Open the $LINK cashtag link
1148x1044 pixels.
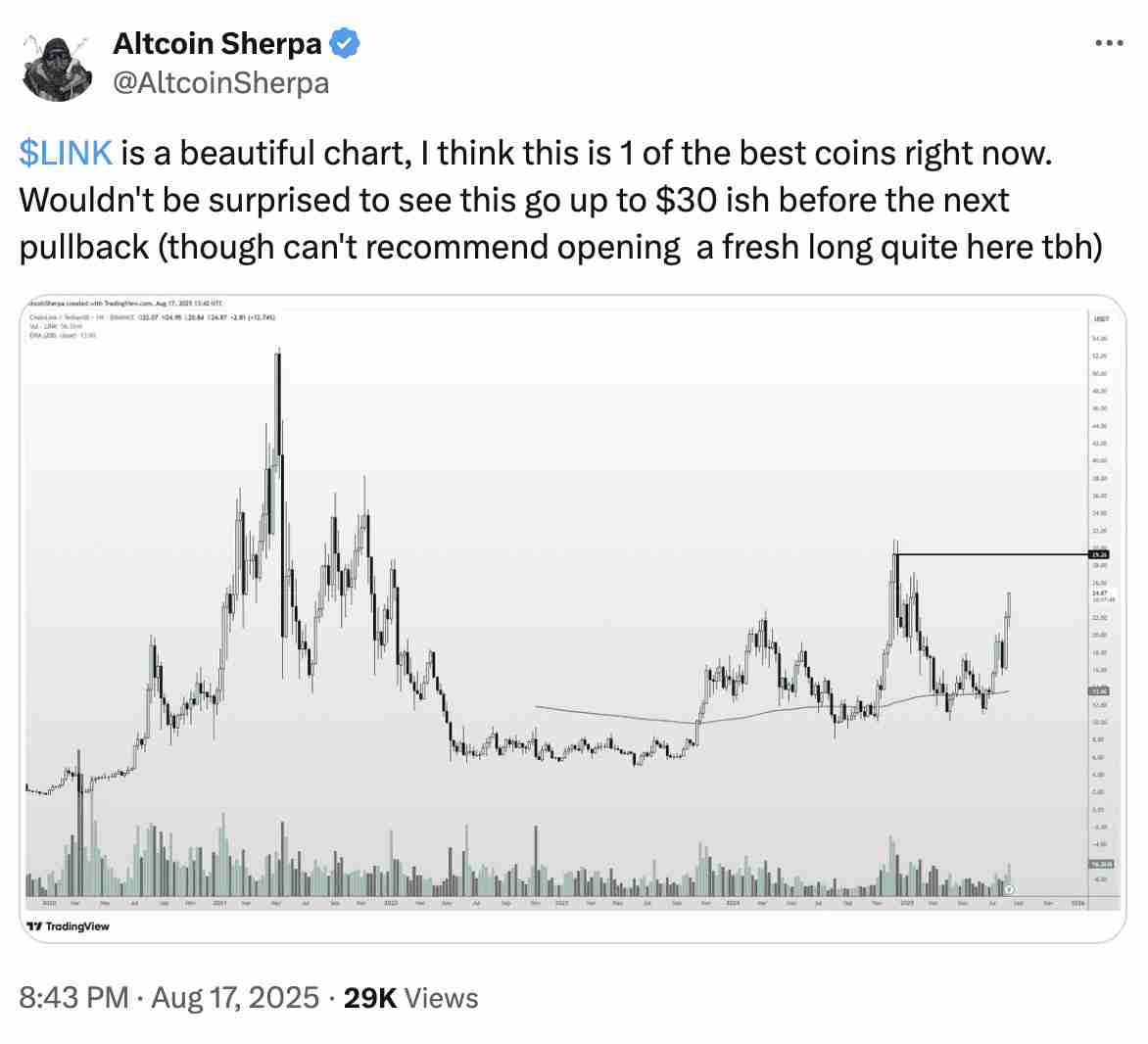point(66,154)
